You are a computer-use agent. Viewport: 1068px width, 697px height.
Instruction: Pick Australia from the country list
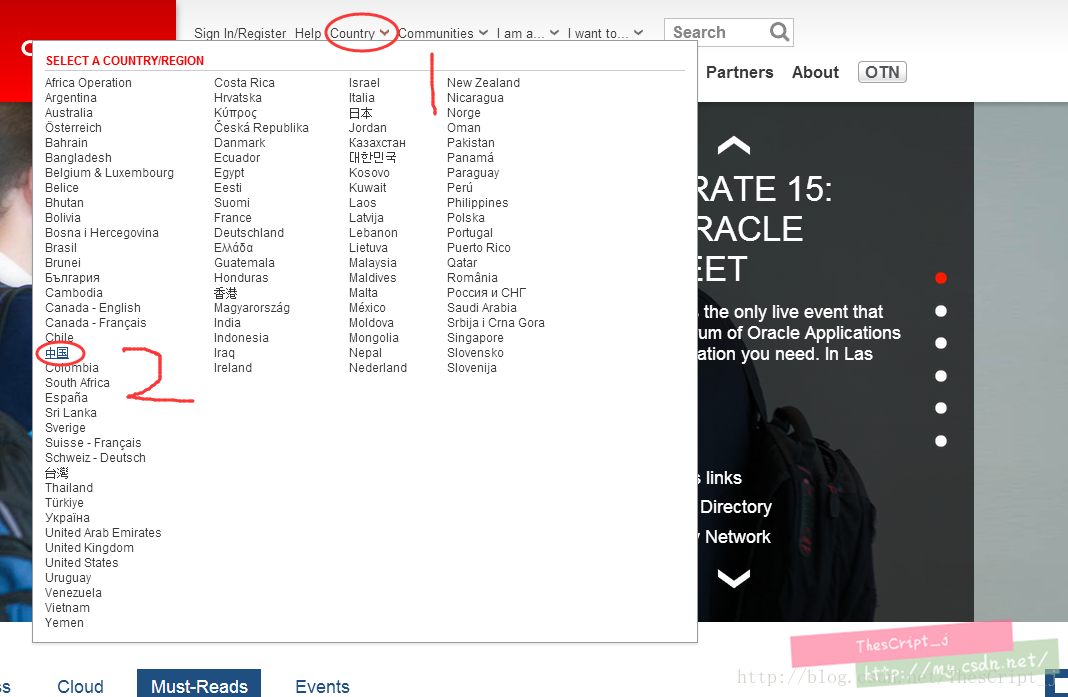pos(69,112)
